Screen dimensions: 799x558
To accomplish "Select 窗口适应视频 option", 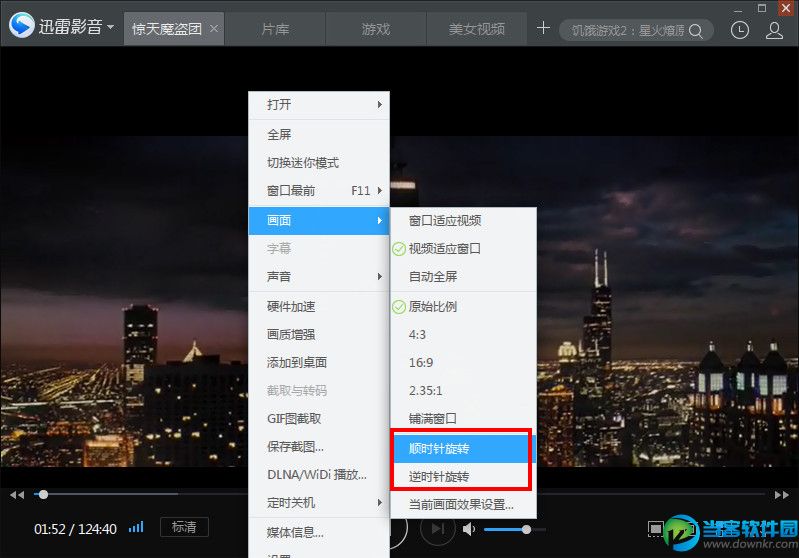I will 463,220.
